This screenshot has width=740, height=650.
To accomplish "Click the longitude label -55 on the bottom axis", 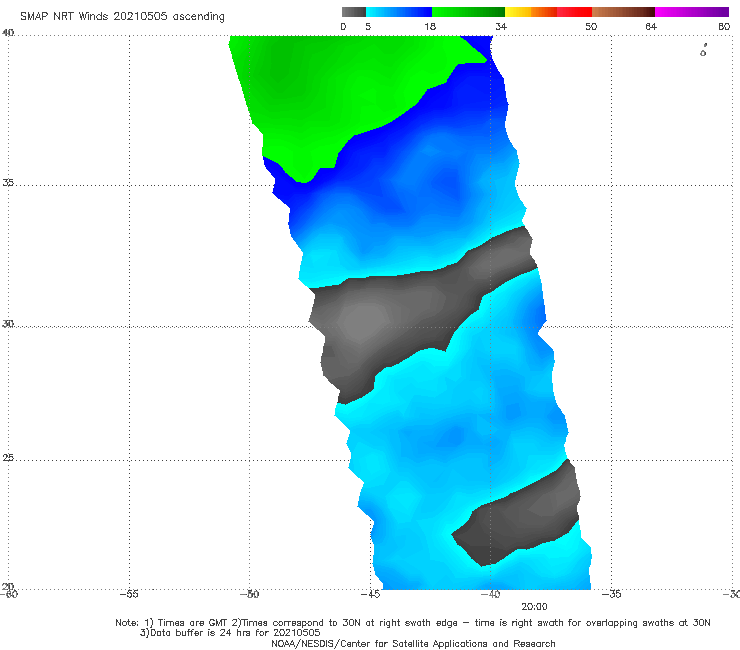I will click(x=129, y=594).
